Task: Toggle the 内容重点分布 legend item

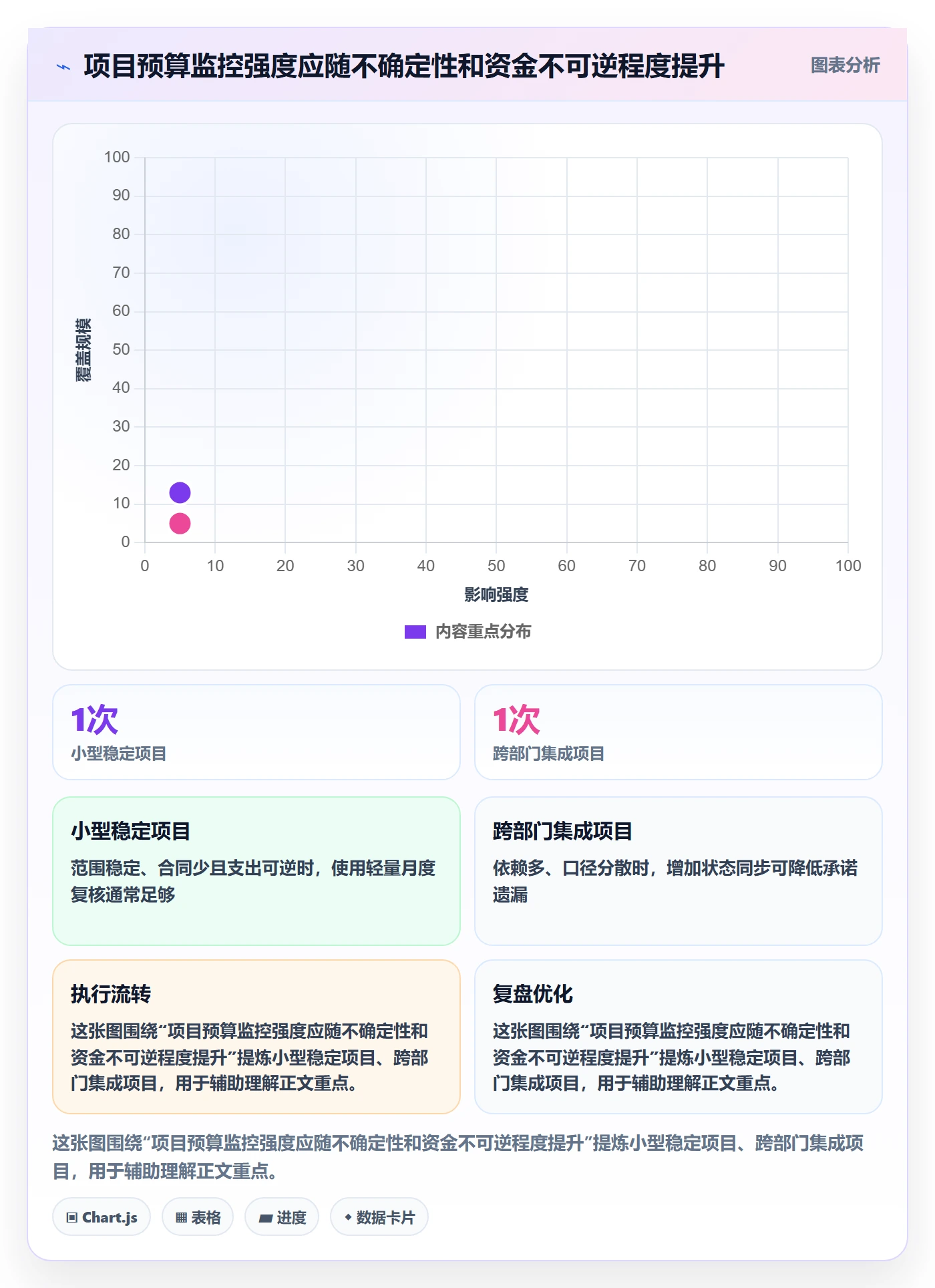Action: [x=467, y=631]
